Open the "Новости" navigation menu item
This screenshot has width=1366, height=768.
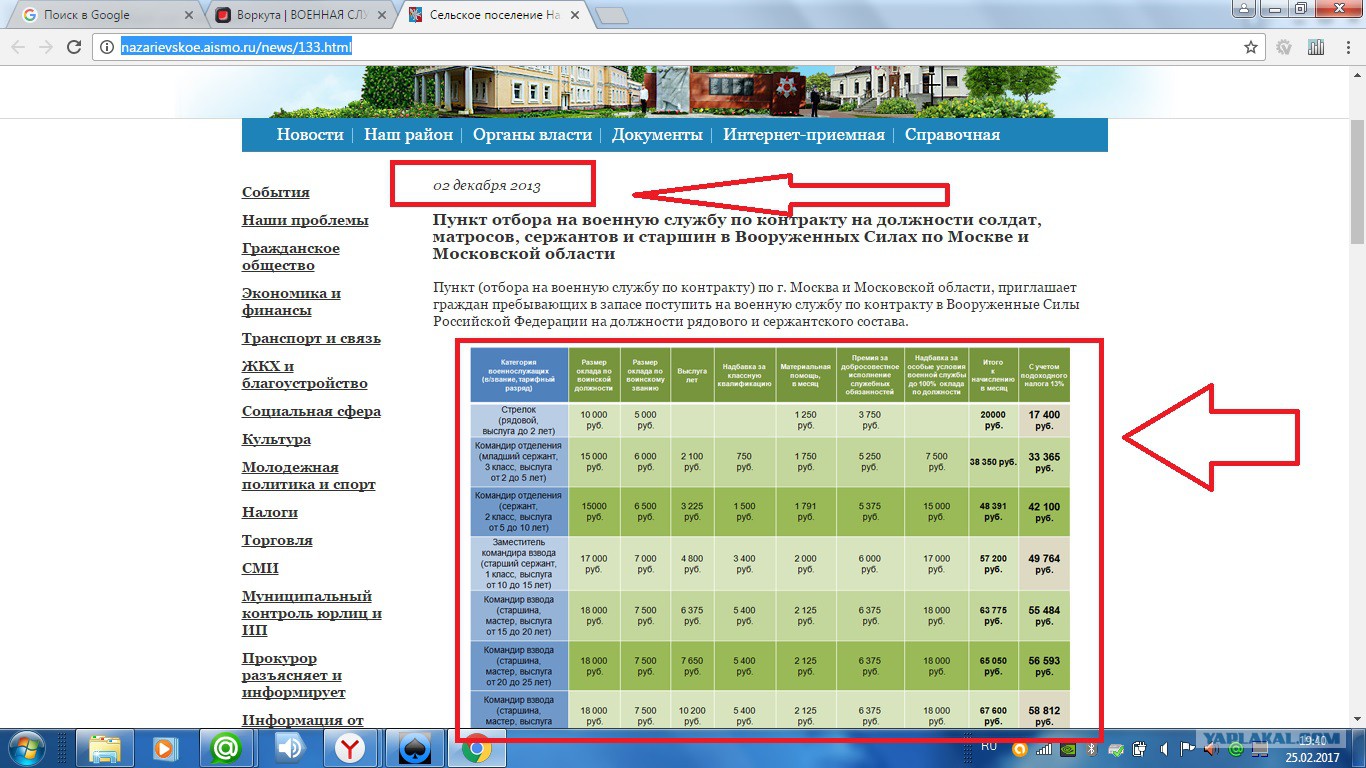(x=310, y=135)
